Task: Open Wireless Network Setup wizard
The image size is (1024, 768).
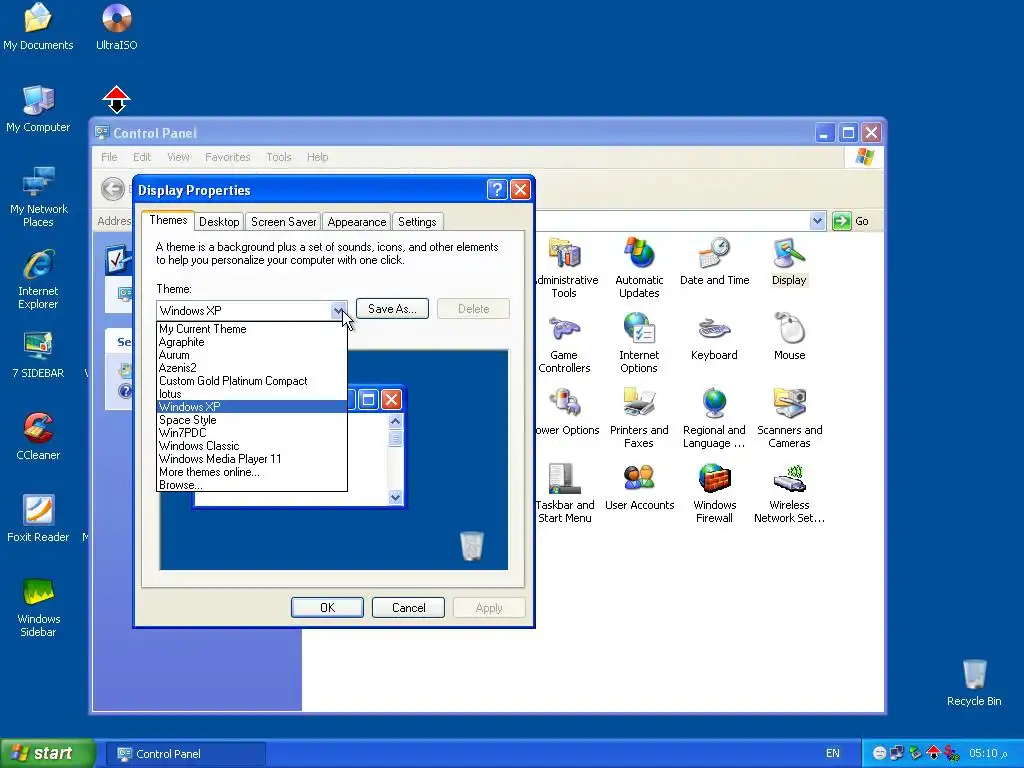Action: 790,494
